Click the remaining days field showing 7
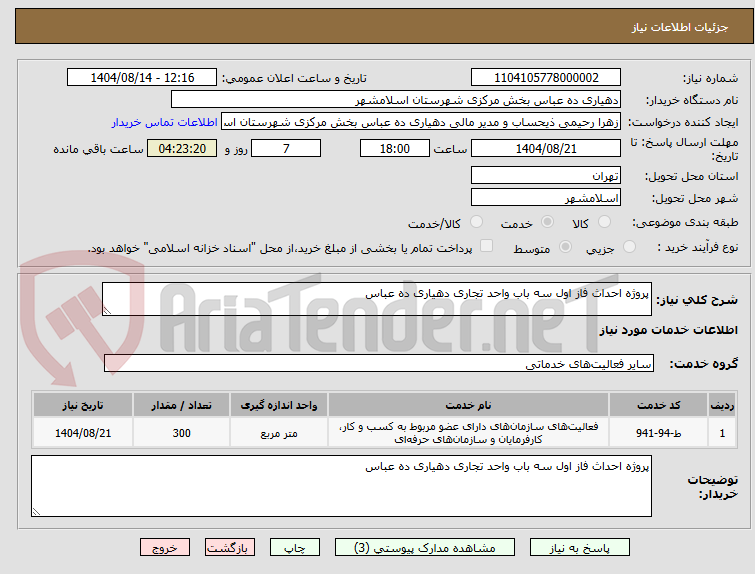Screen dimensions: 755x574 (286, 148)
